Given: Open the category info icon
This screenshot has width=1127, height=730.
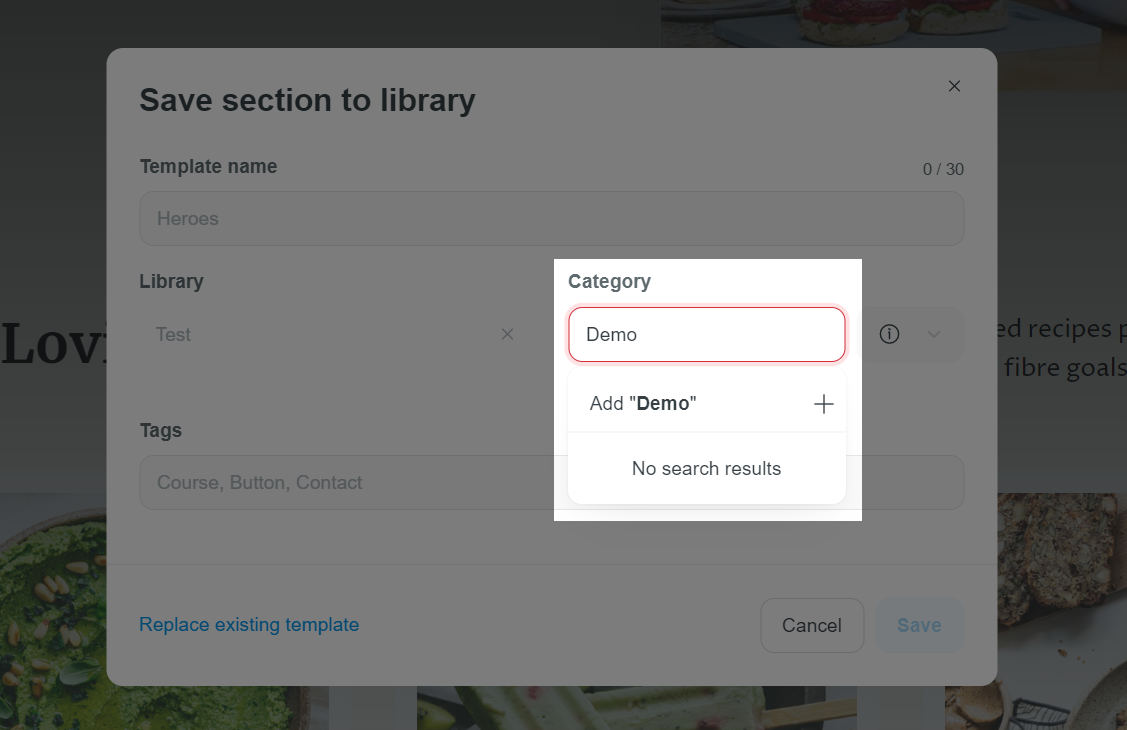Looking at the screenshot, I should (889, 334).
